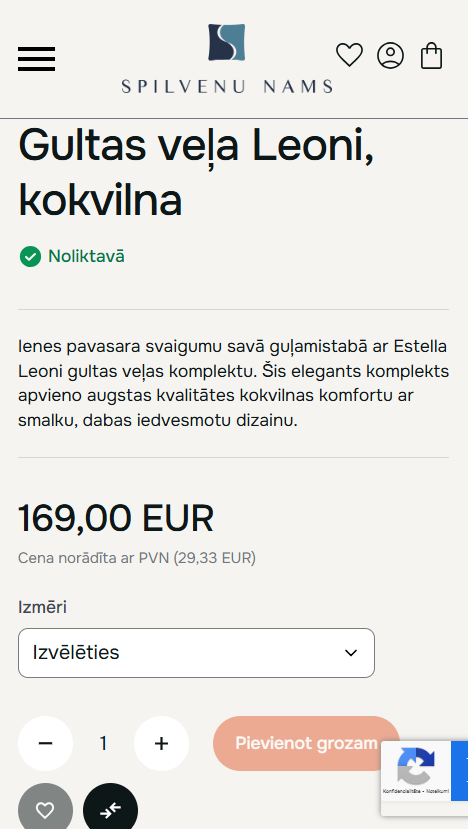The width and height of the screenshot is (468, 829).
Task: Open the hamburger navigation menu
Action: click(x=36, y=59)
